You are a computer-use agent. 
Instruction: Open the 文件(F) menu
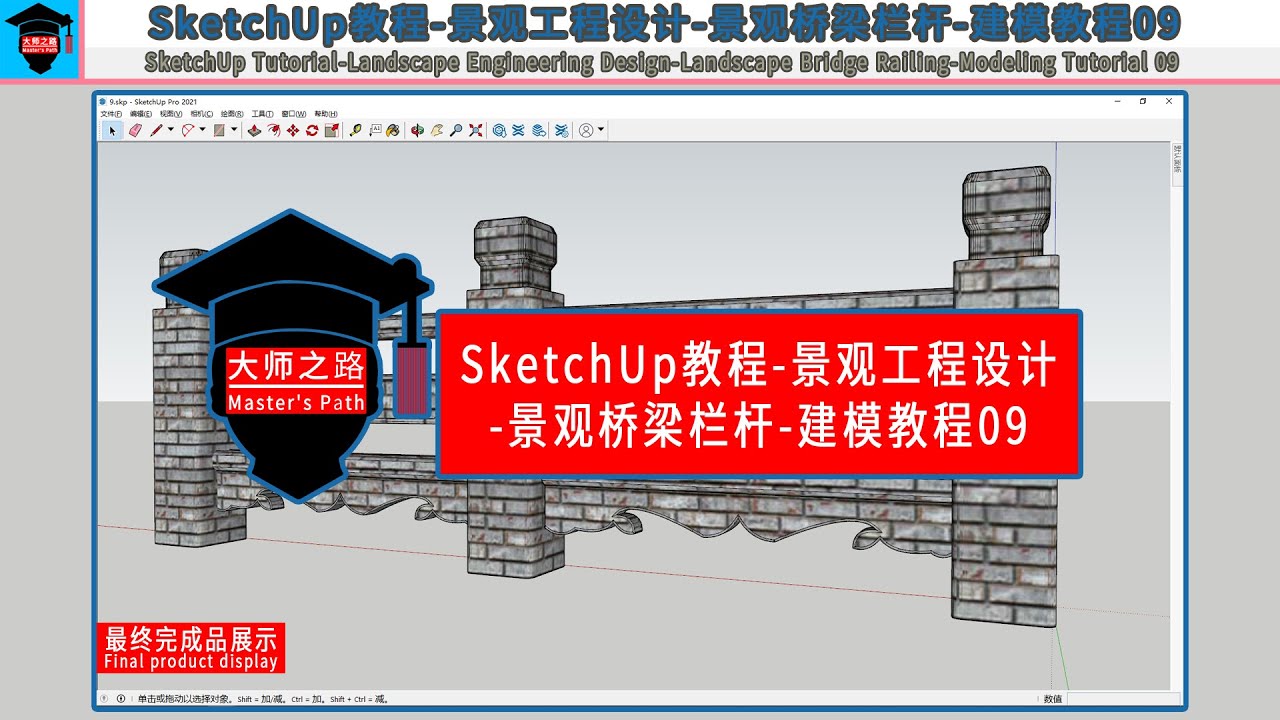pyautogui.click(x=111, y=114)
